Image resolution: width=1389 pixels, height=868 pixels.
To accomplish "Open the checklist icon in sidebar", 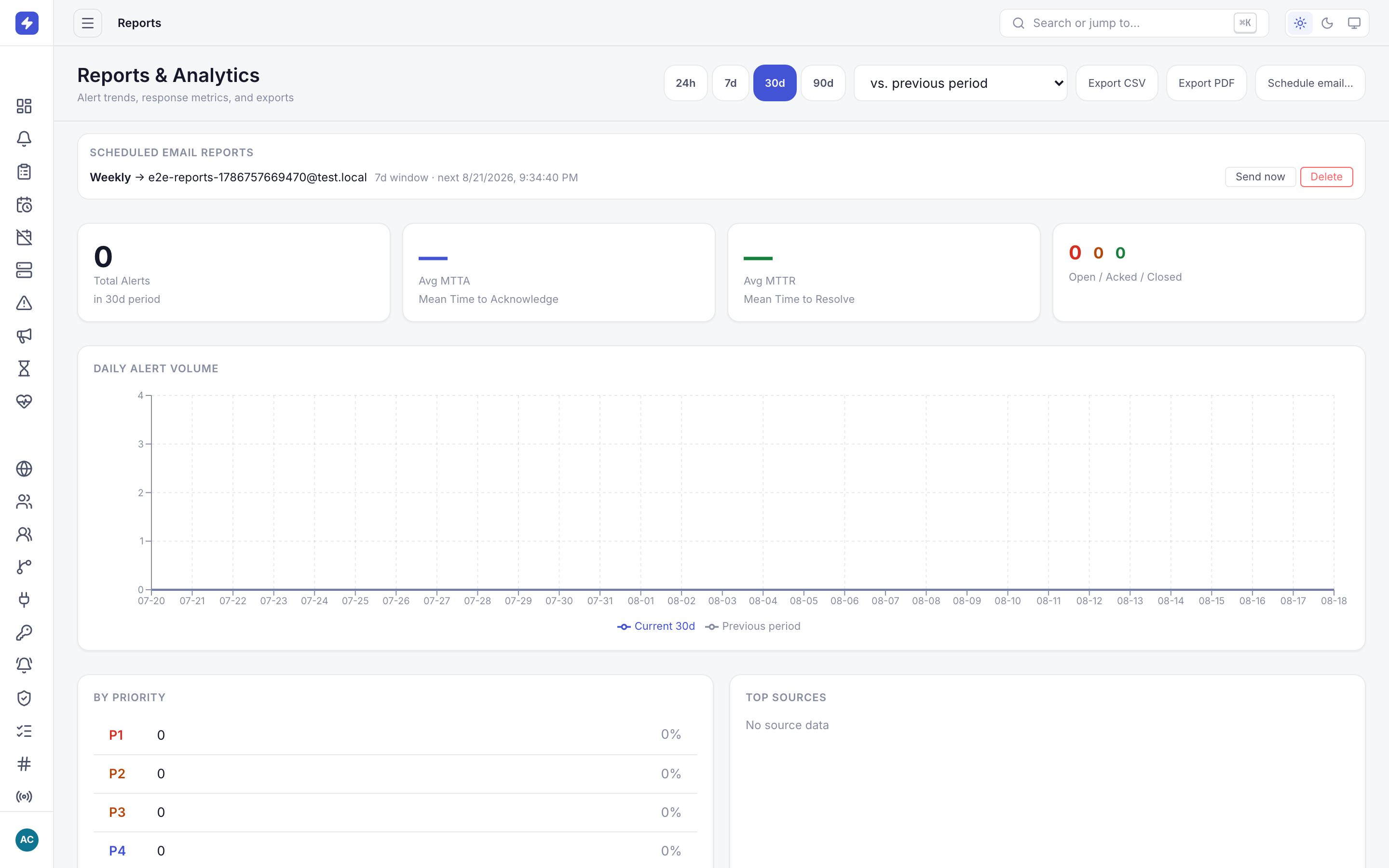I will 24,731.
